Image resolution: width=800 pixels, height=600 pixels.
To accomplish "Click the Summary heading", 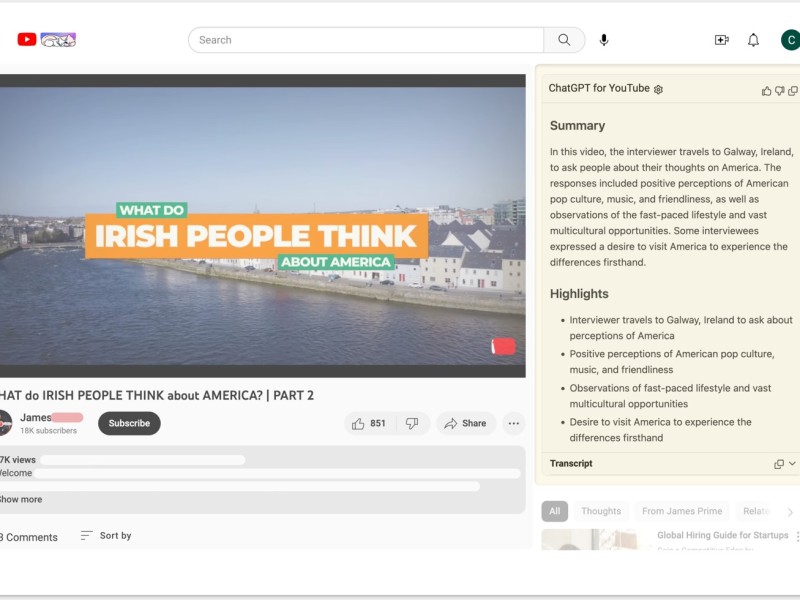I will pos(578,126).
